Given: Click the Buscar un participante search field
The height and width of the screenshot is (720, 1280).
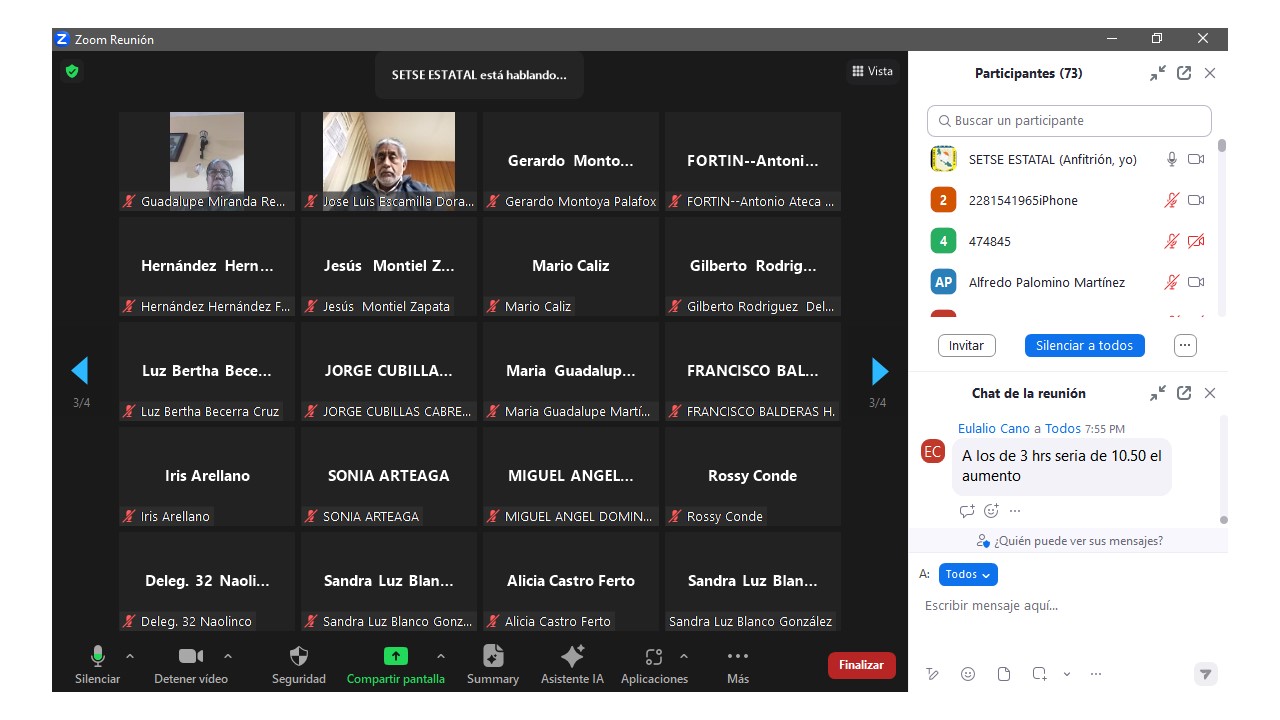Looking at the screenshot, I should [1068, 121].
